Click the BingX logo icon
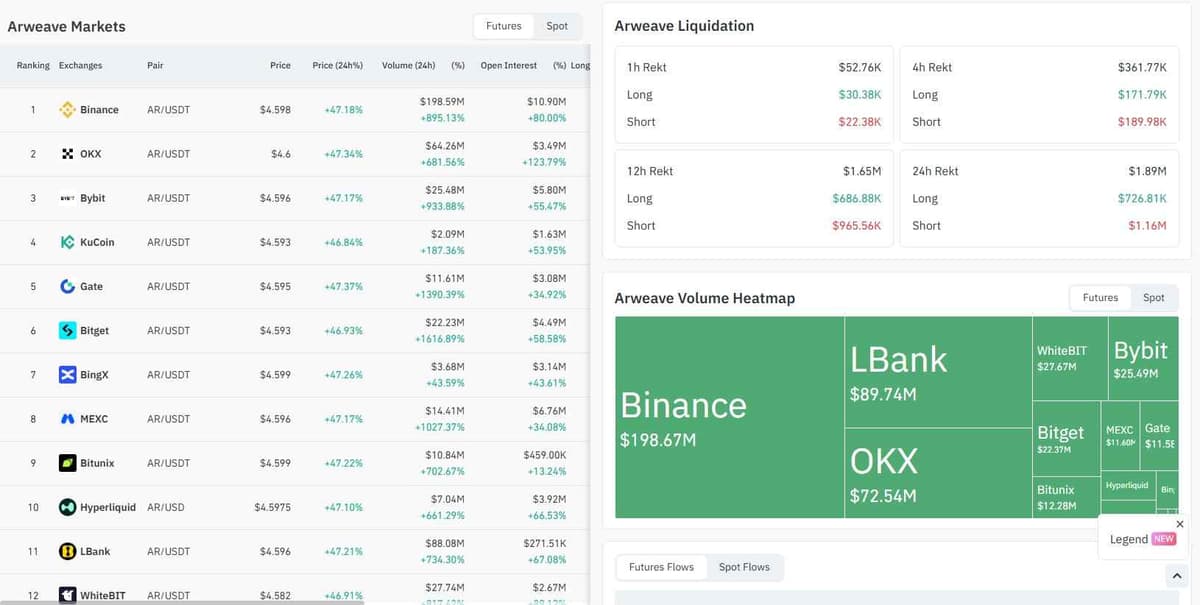The width and height of the screenshot is (1200, 605). [x=68, y=374]
